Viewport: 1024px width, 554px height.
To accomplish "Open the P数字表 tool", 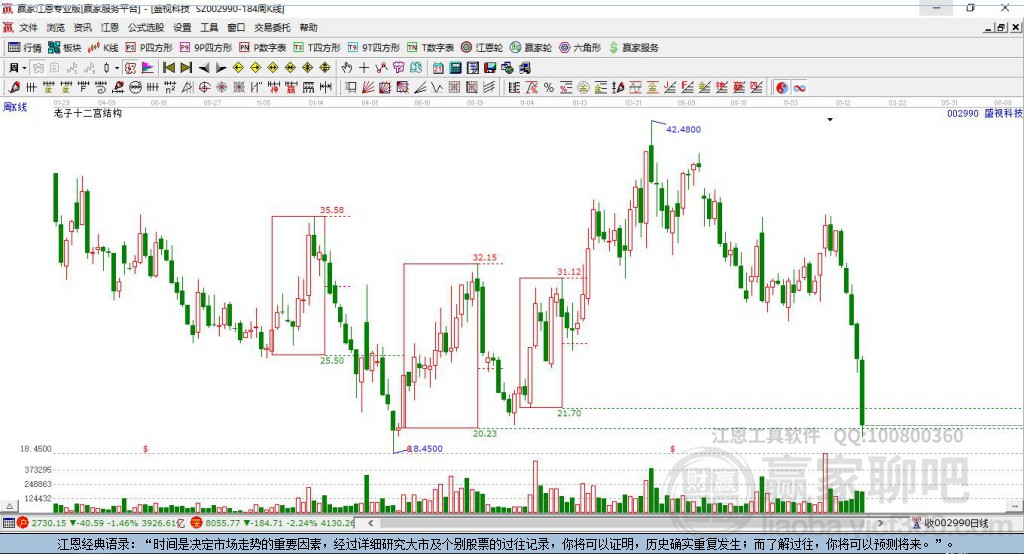I will click(x=263, y=48).
